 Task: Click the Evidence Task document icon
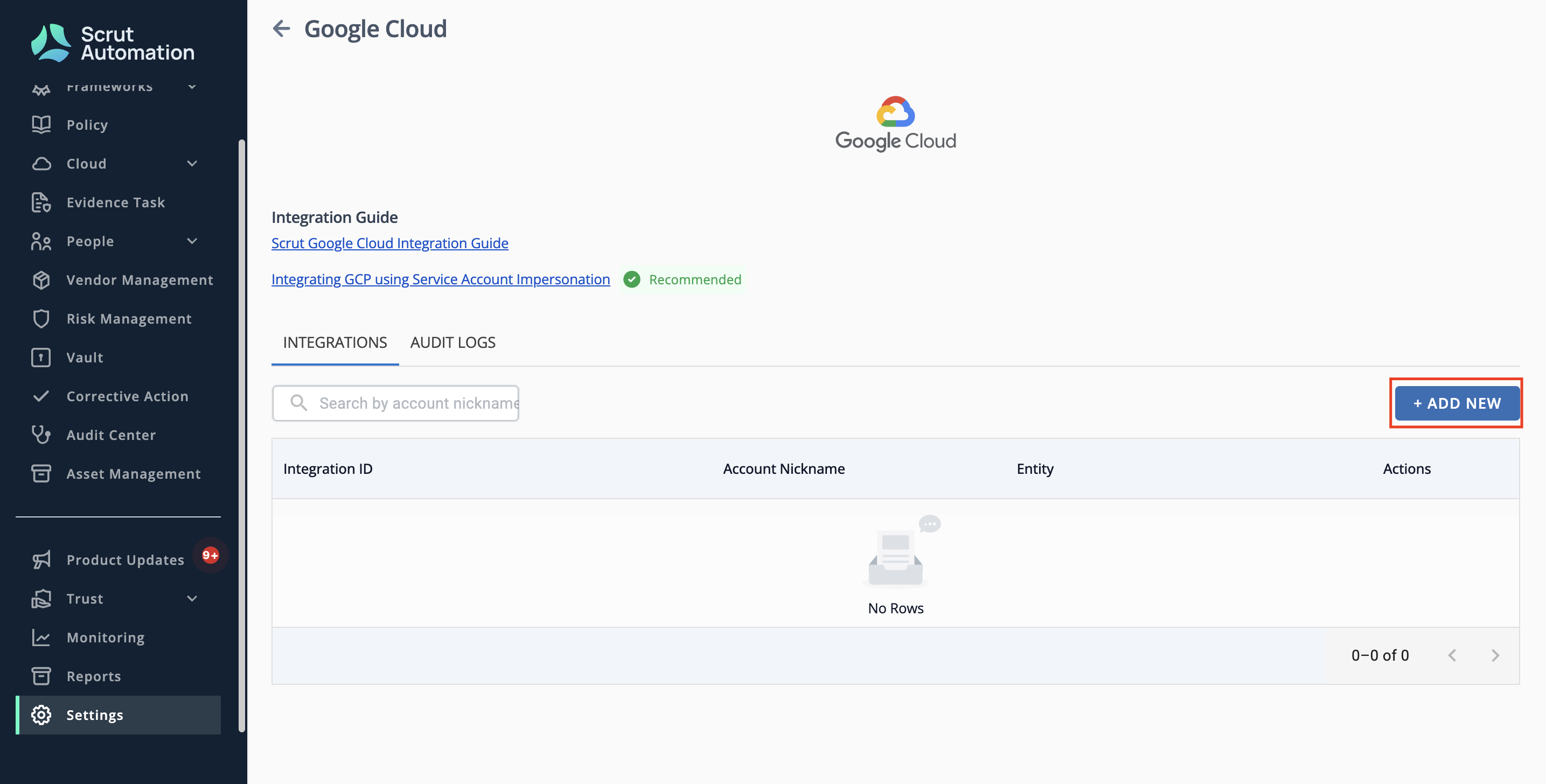tap(41, 203)
